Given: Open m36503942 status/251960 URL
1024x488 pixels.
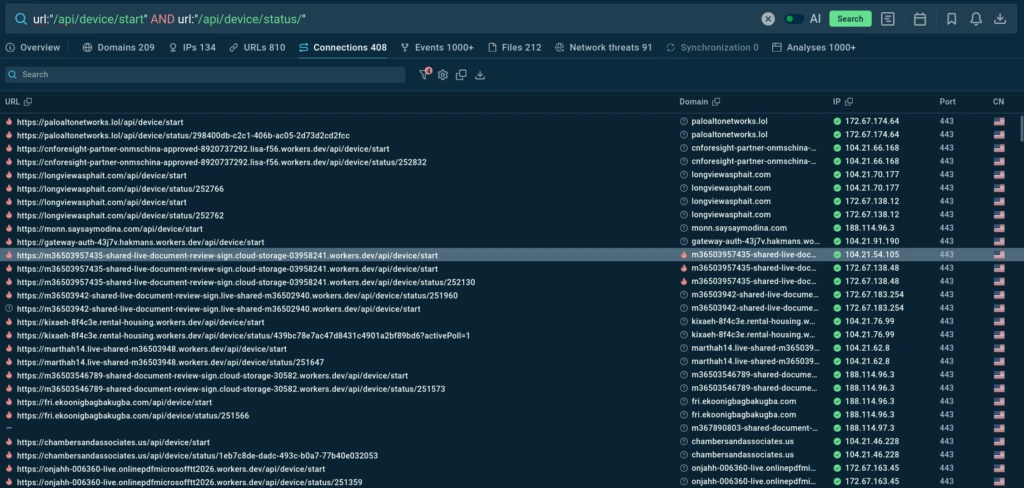Looking at the screenshot, I should [237, 295].
